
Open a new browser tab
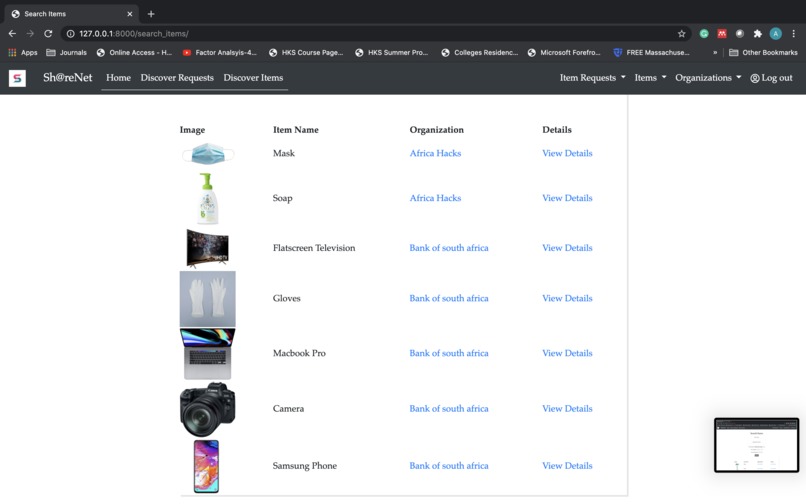click(151, 14)
